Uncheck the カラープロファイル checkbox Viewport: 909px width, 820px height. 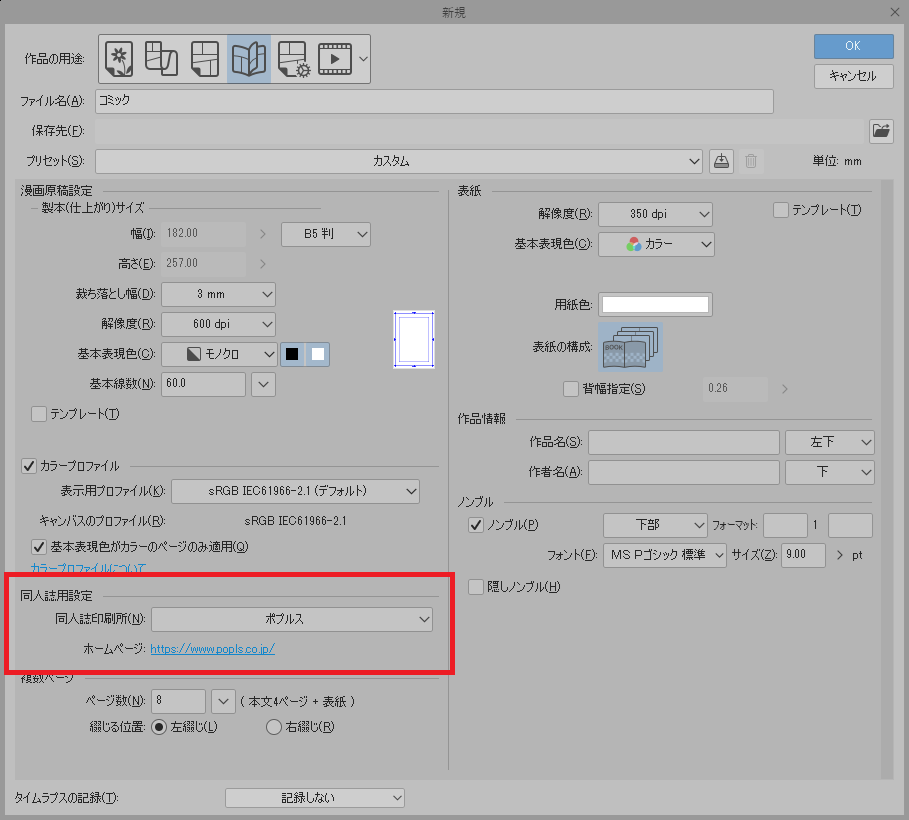[29, 466]
